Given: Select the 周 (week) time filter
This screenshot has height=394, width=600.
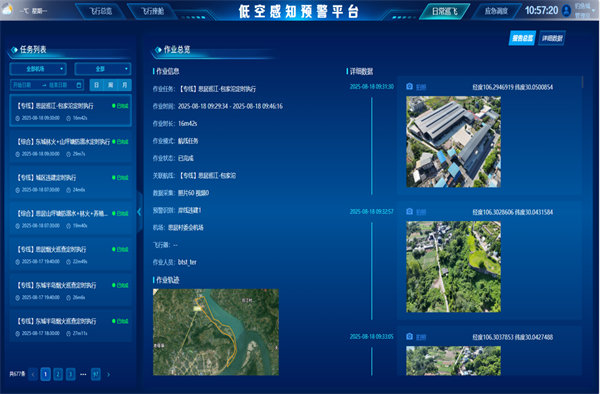Looking at the screenshot, I should pyautogui.click(x=110, y=85).
